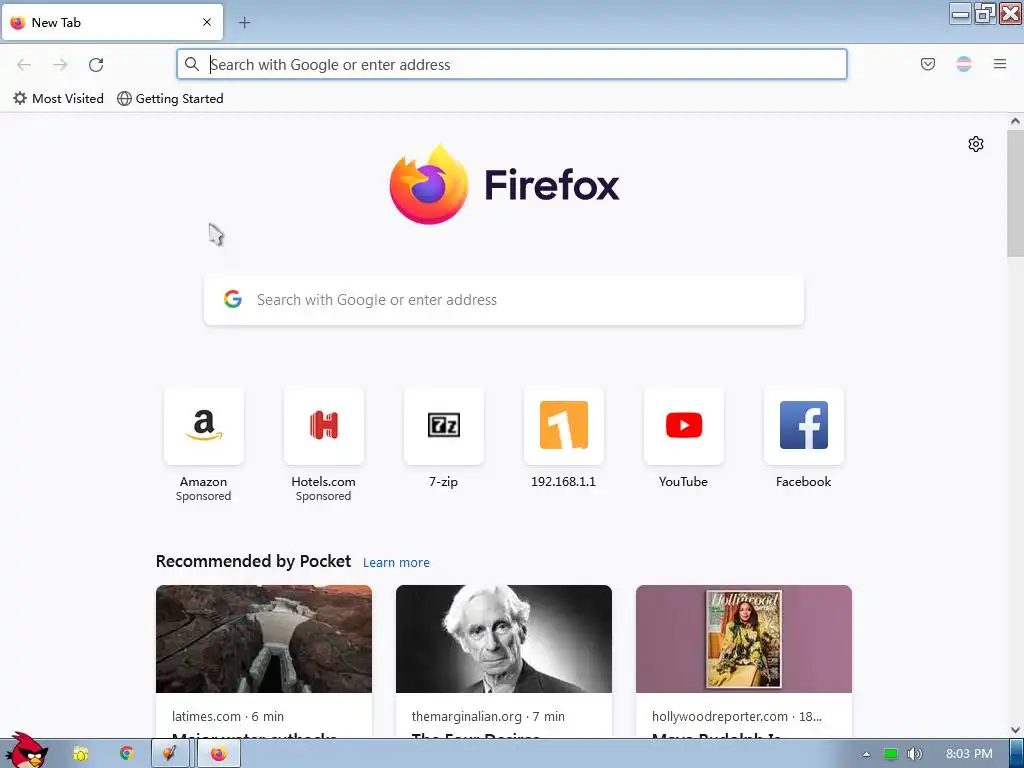Open the volume speaker tray icon
Viewport: 1024px width, 768px height.
click(x=914, y=754)
